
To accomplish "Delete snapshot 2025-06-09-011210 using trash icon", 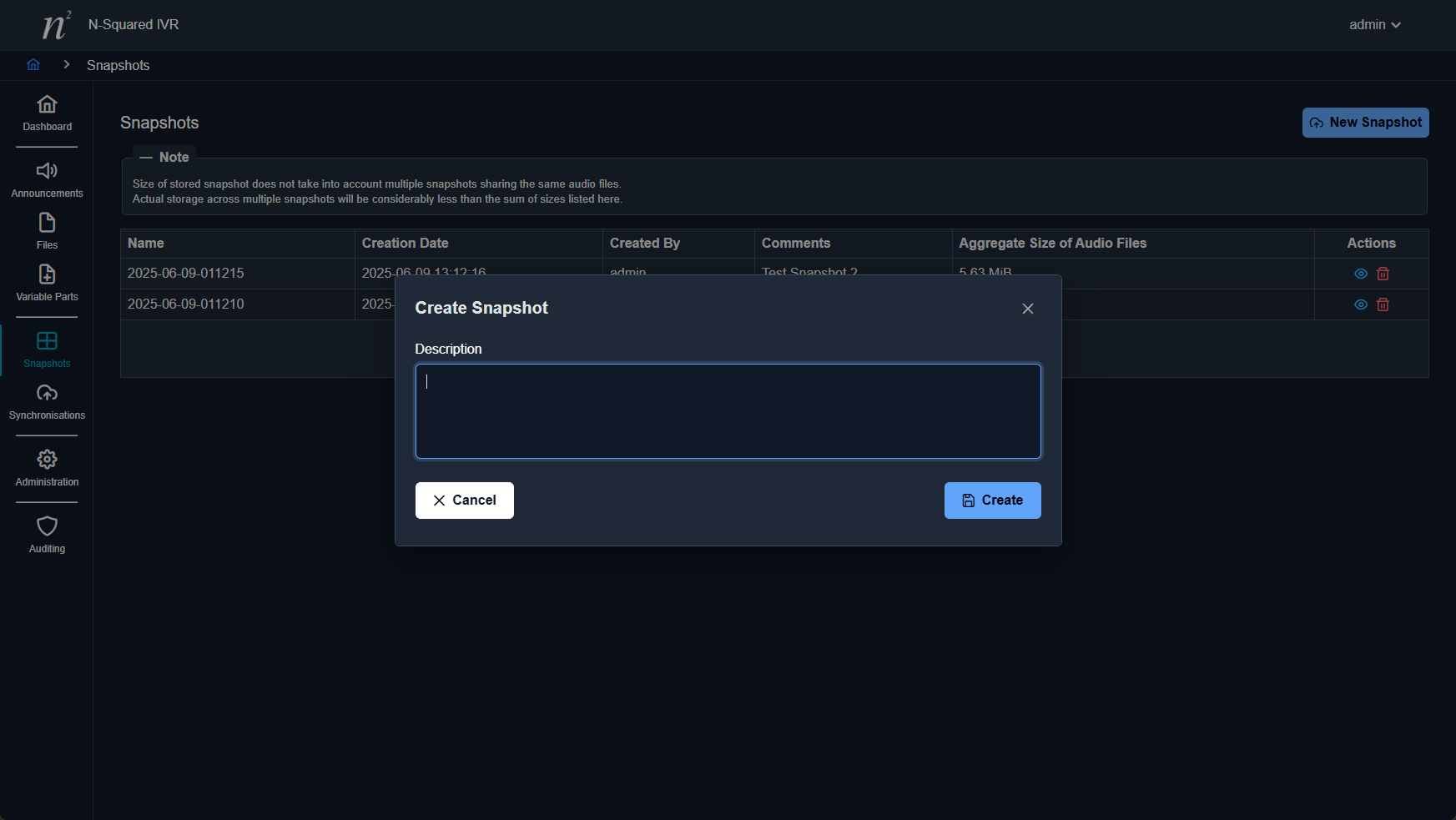I will pos(1383,304).
